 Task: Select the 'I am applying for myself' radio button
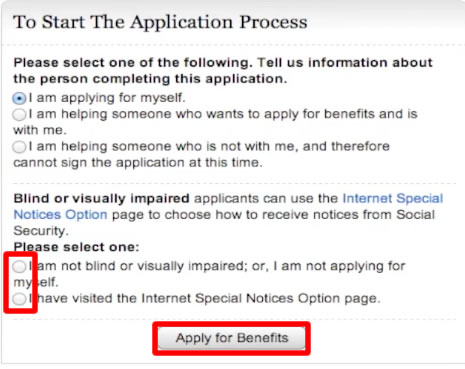click(19, 98)
